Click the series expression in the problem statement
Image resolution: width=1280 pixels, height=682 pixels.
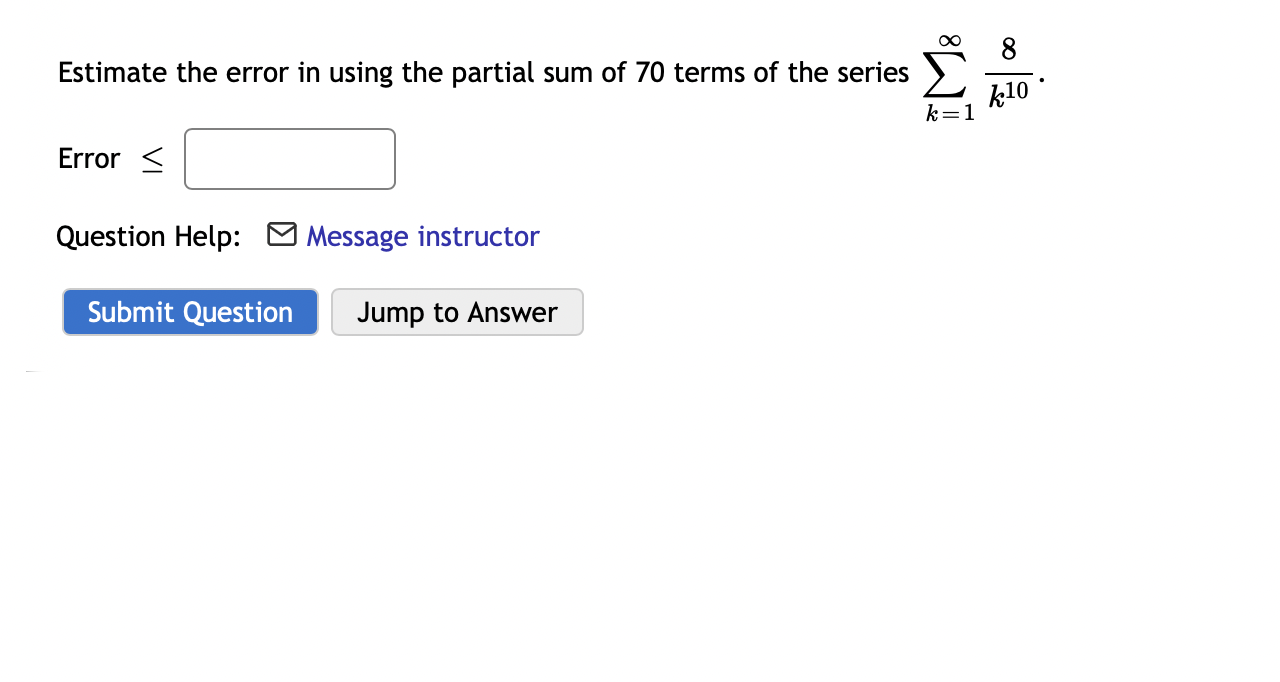pos(975,75)
